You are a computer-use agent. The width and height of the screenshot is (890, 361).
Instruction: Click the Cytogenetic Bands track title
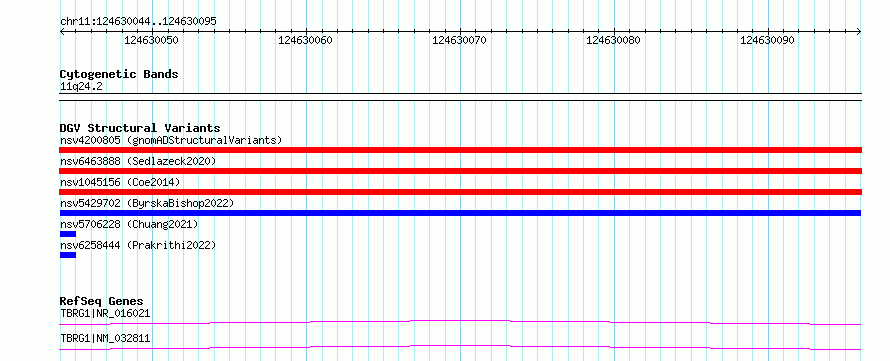(x=119, y=74)
